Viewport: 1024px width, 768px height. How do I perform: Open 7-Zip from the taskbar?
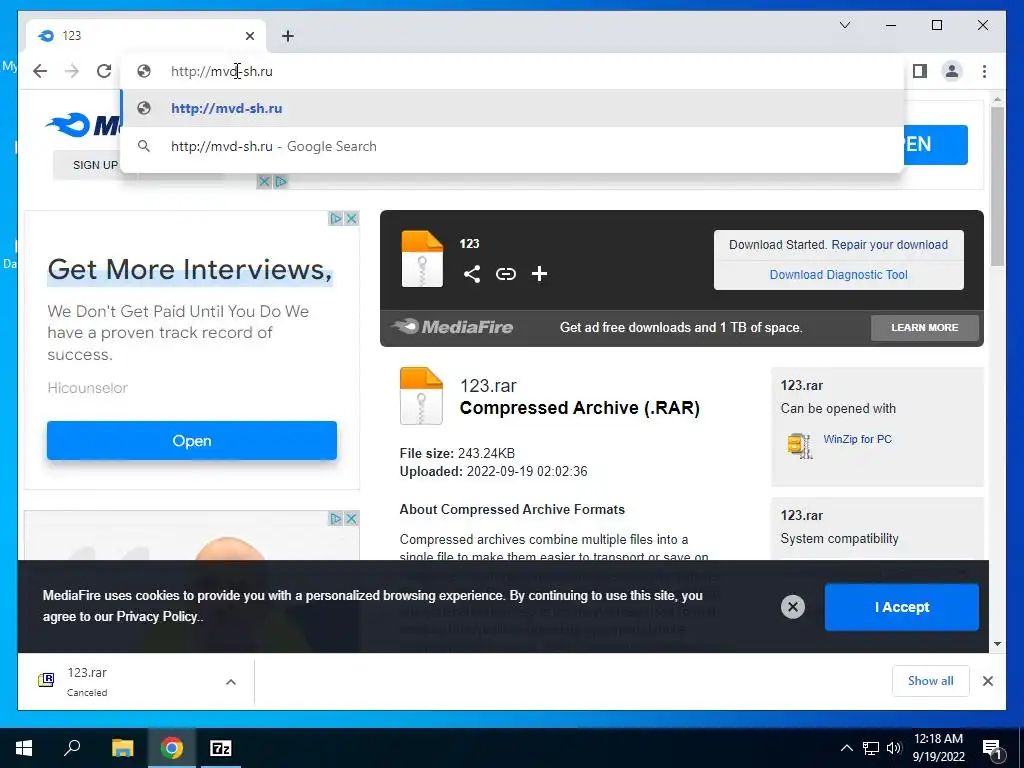[x=221, y=748]
